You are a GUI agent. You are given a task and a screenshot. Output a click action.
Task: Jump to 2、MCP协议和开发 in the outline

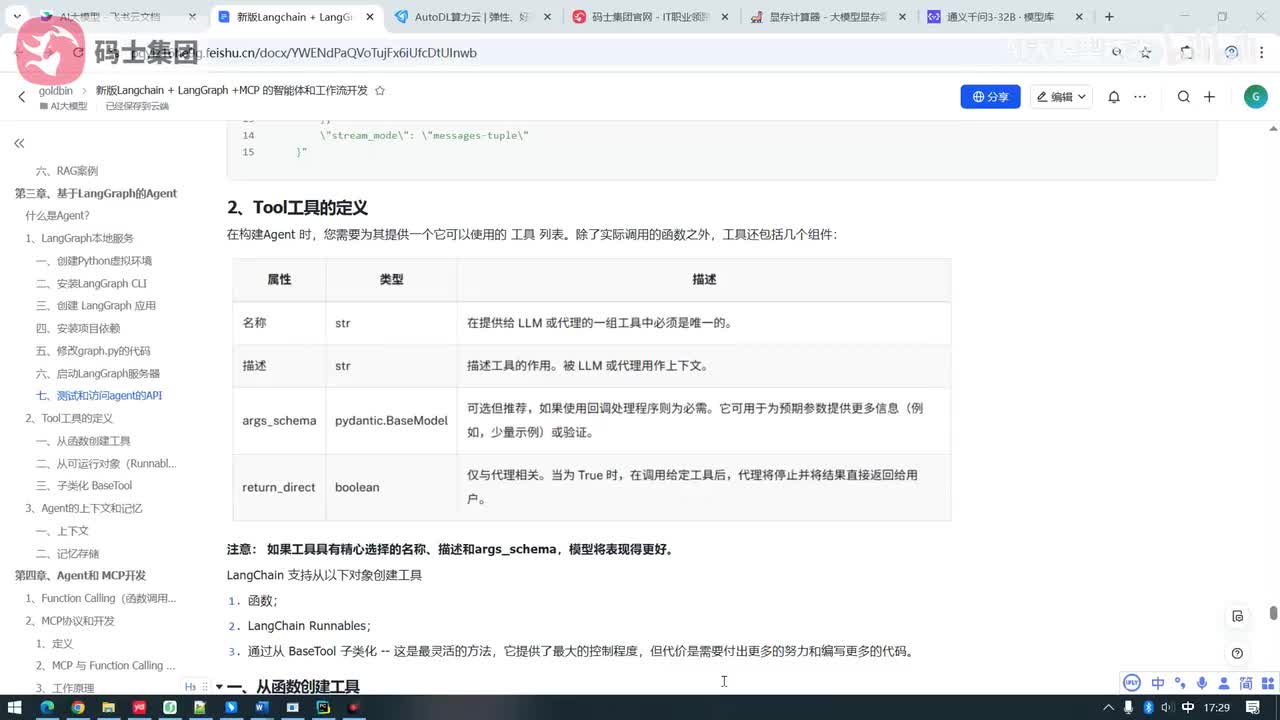tap(70, 621)
